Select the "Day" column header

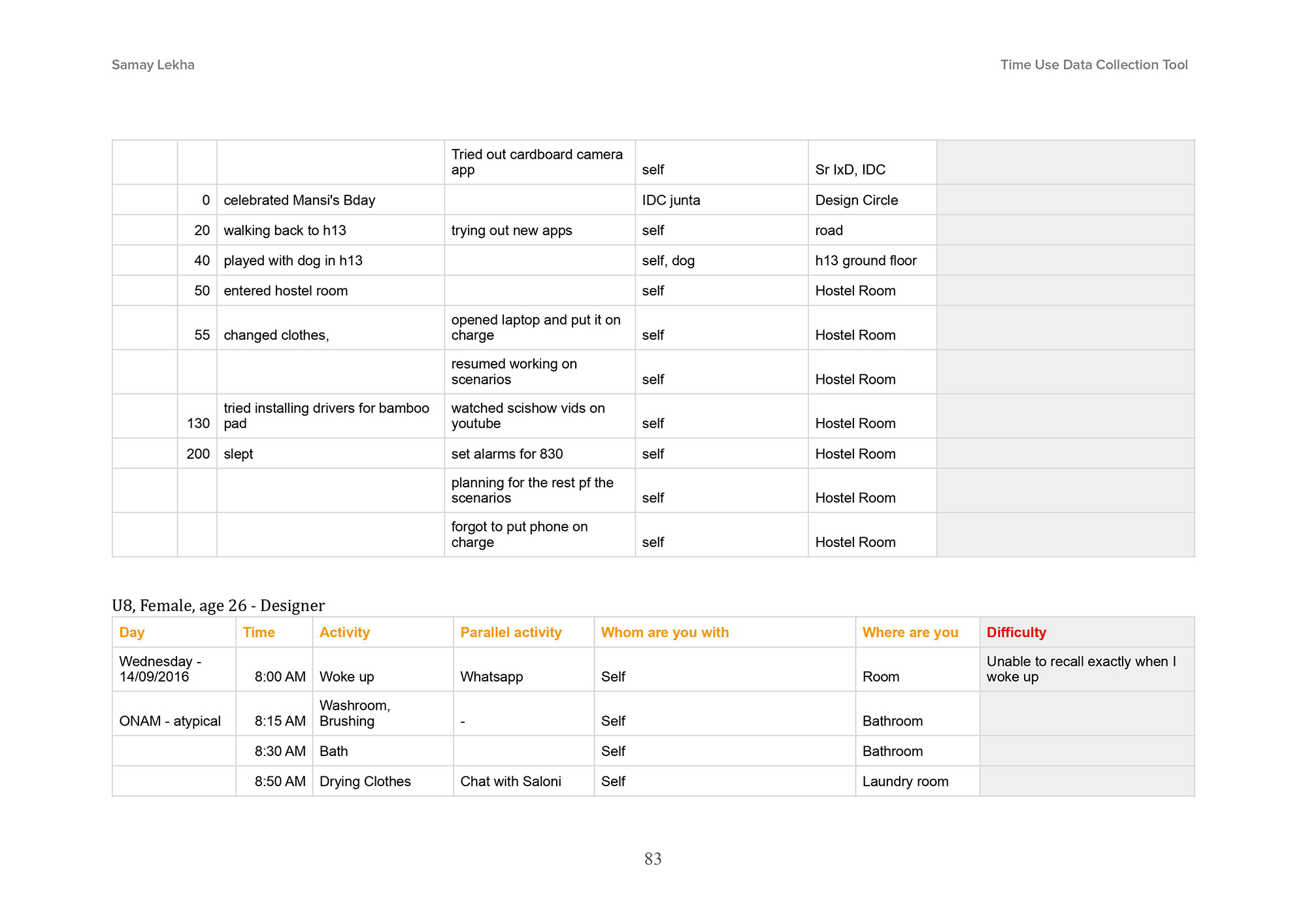click(x=132, y=633)
